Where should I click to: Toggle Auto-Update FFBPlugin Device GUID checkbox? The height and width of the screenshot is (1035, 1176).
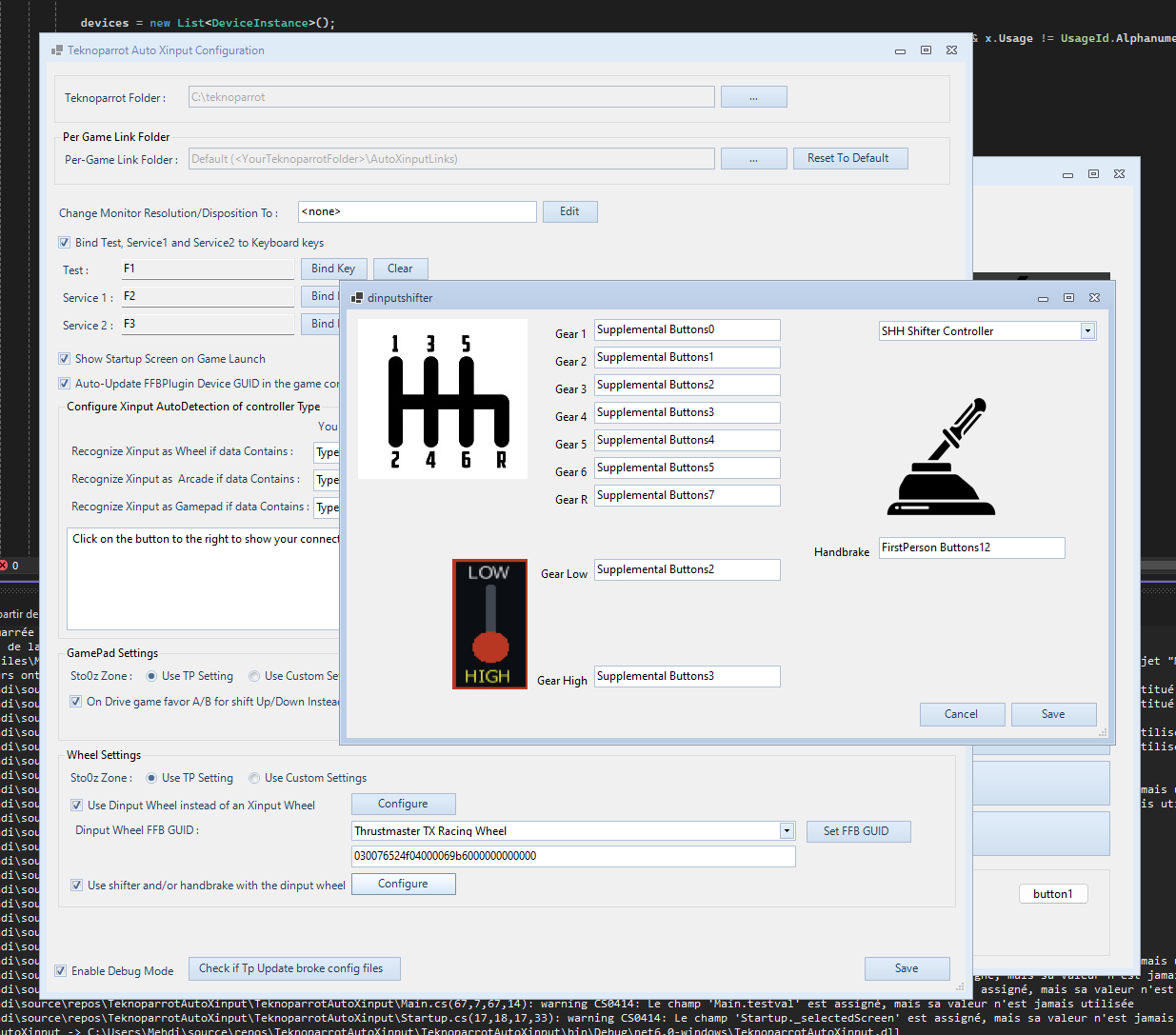coord(64,384)
